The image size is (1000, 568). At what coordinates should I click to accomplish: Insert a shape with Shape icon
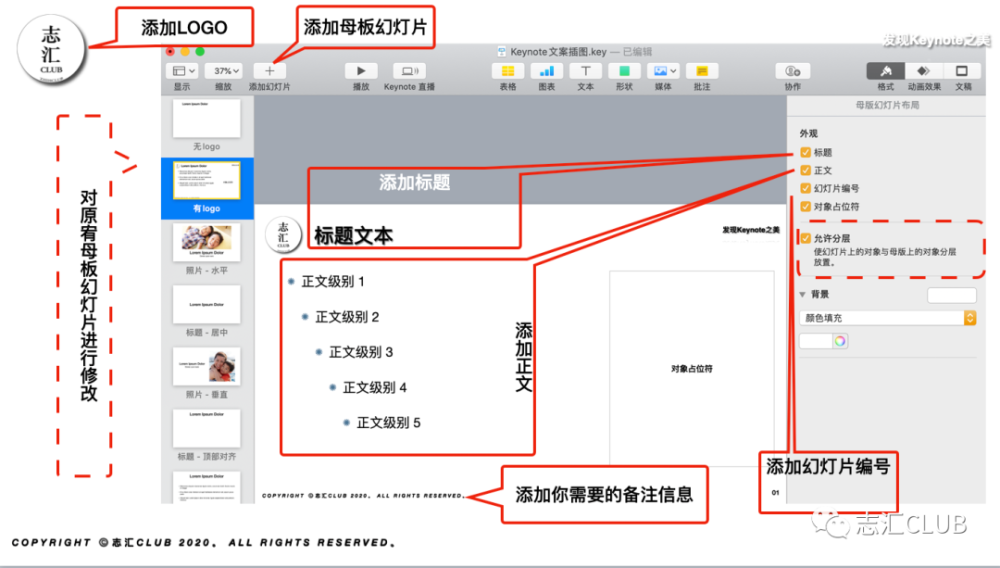coord(624,71)
